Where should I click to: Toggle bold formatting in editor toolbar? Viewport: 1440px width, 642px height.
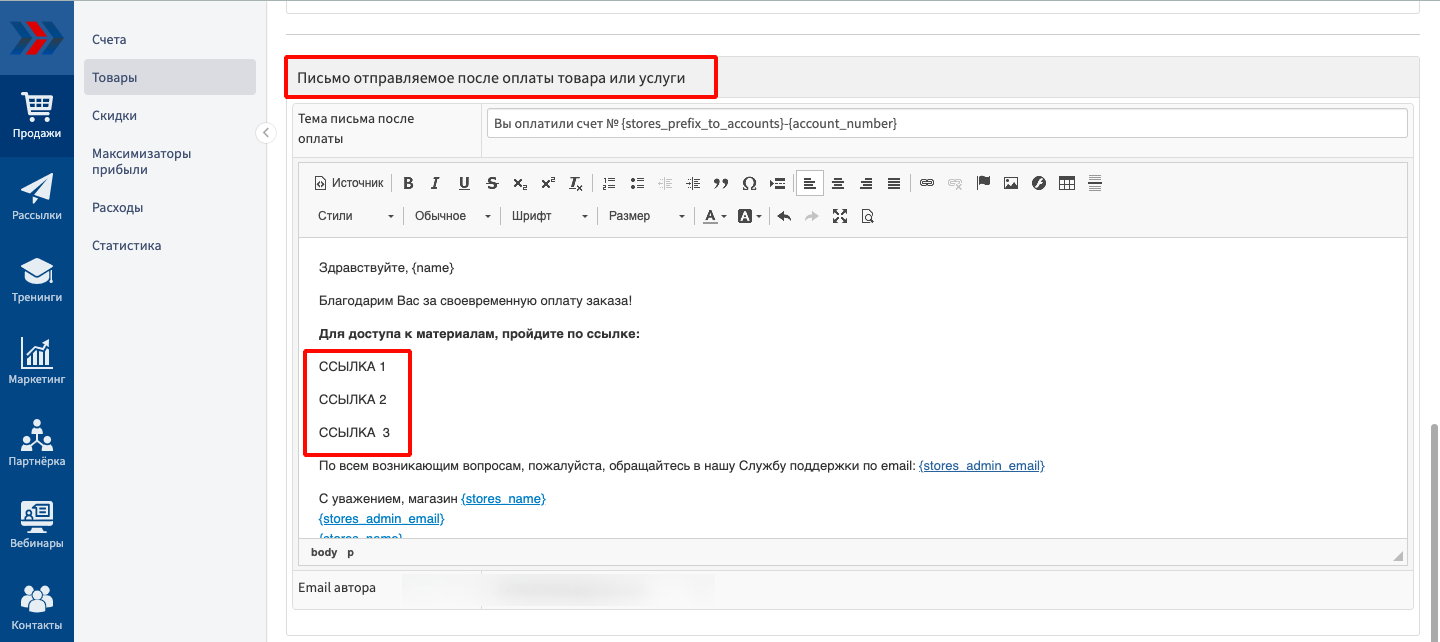(408, 183)
